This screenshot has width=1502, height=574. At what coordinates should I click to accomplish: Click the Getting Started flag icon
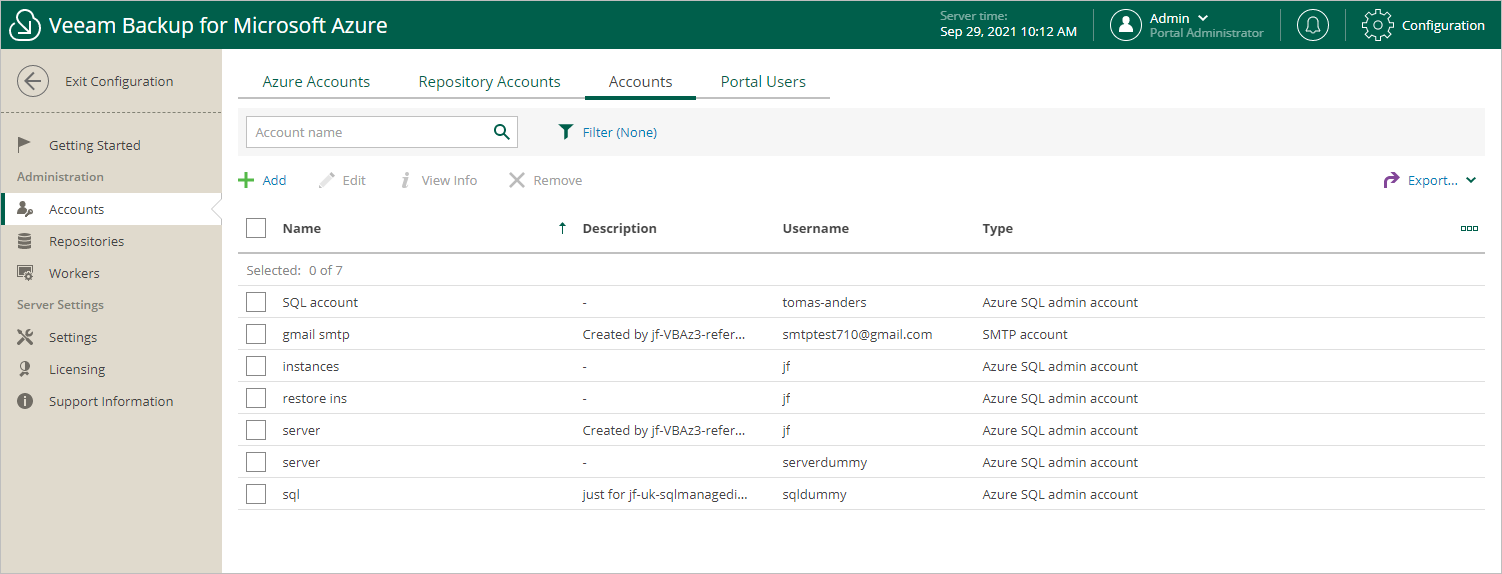[x=25, y=145]
